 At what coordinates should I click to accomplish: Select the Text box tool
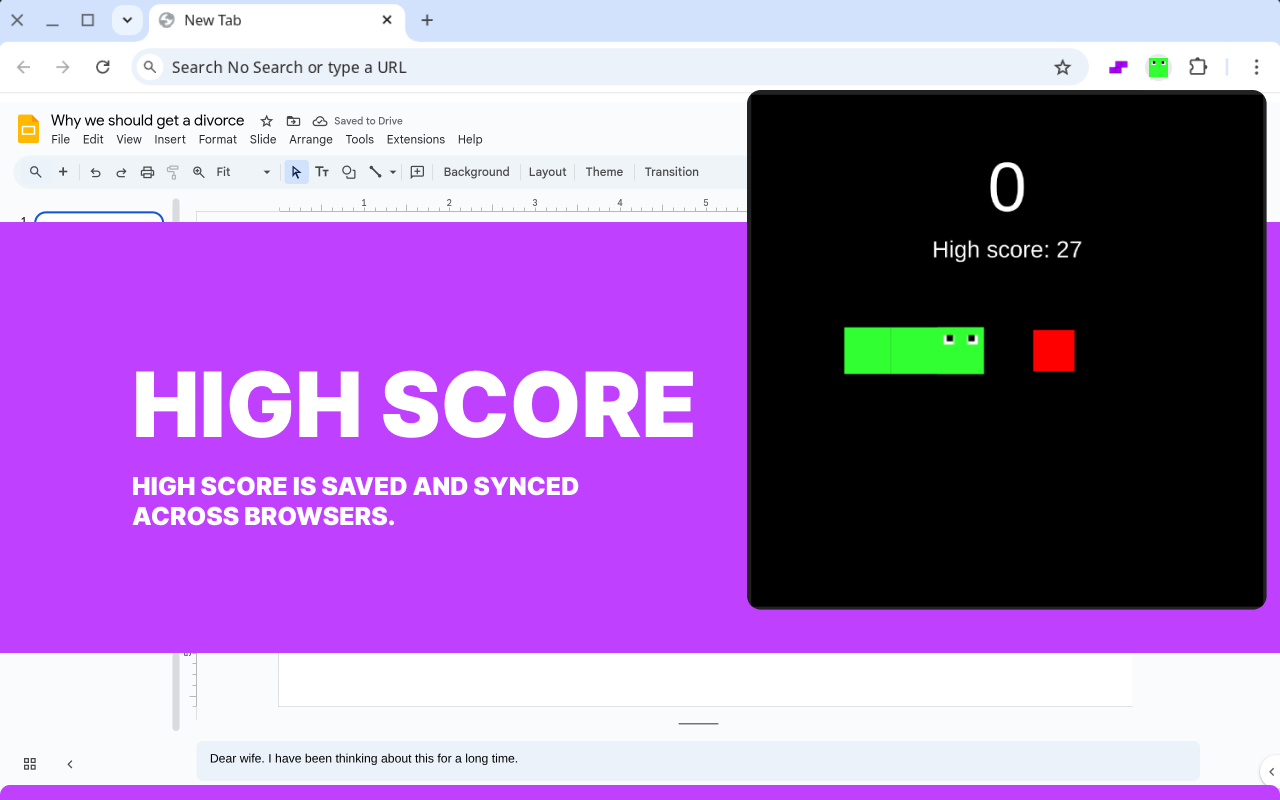(x=322, y=172)
